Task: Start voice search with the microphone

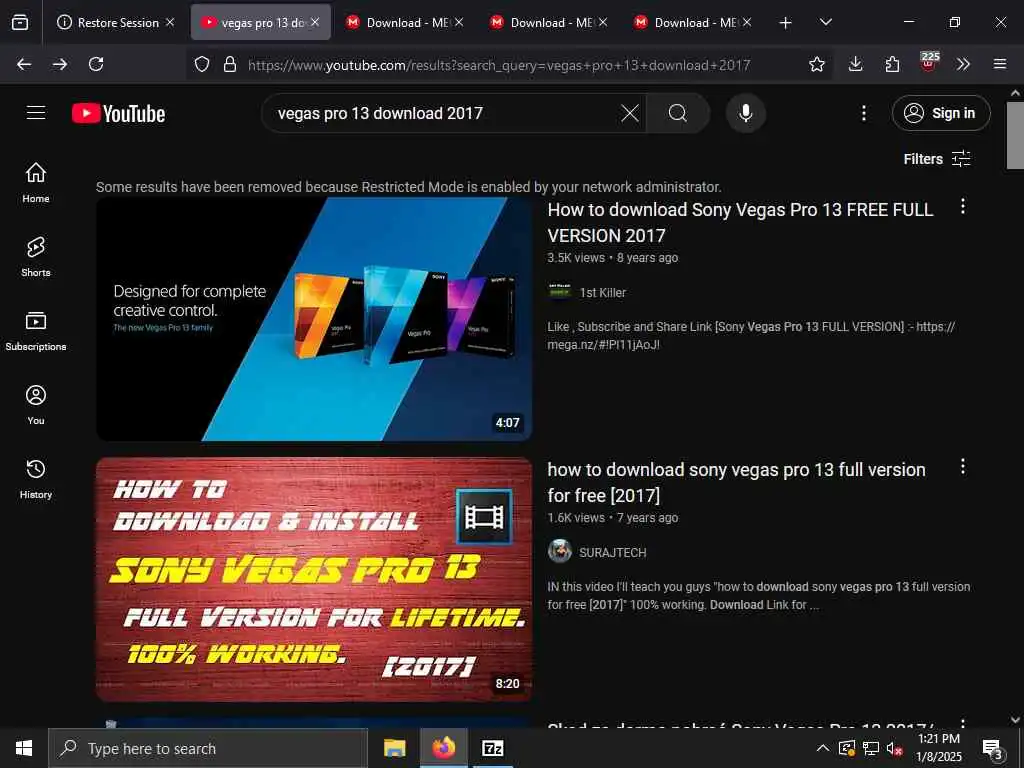Action: (745, 114)
